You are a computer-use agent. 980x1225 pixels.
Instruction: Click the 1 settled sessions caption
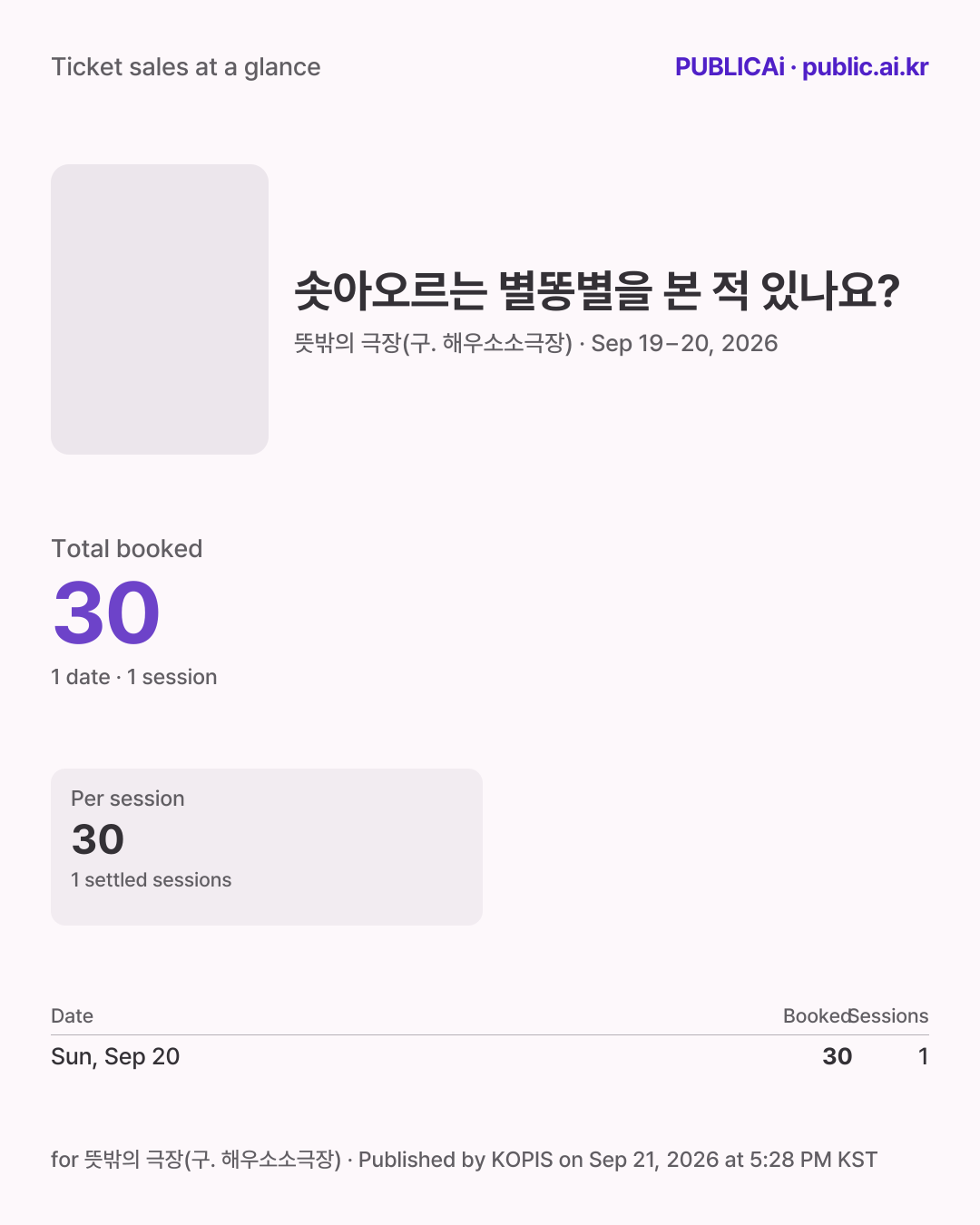[x=152, y=880]
